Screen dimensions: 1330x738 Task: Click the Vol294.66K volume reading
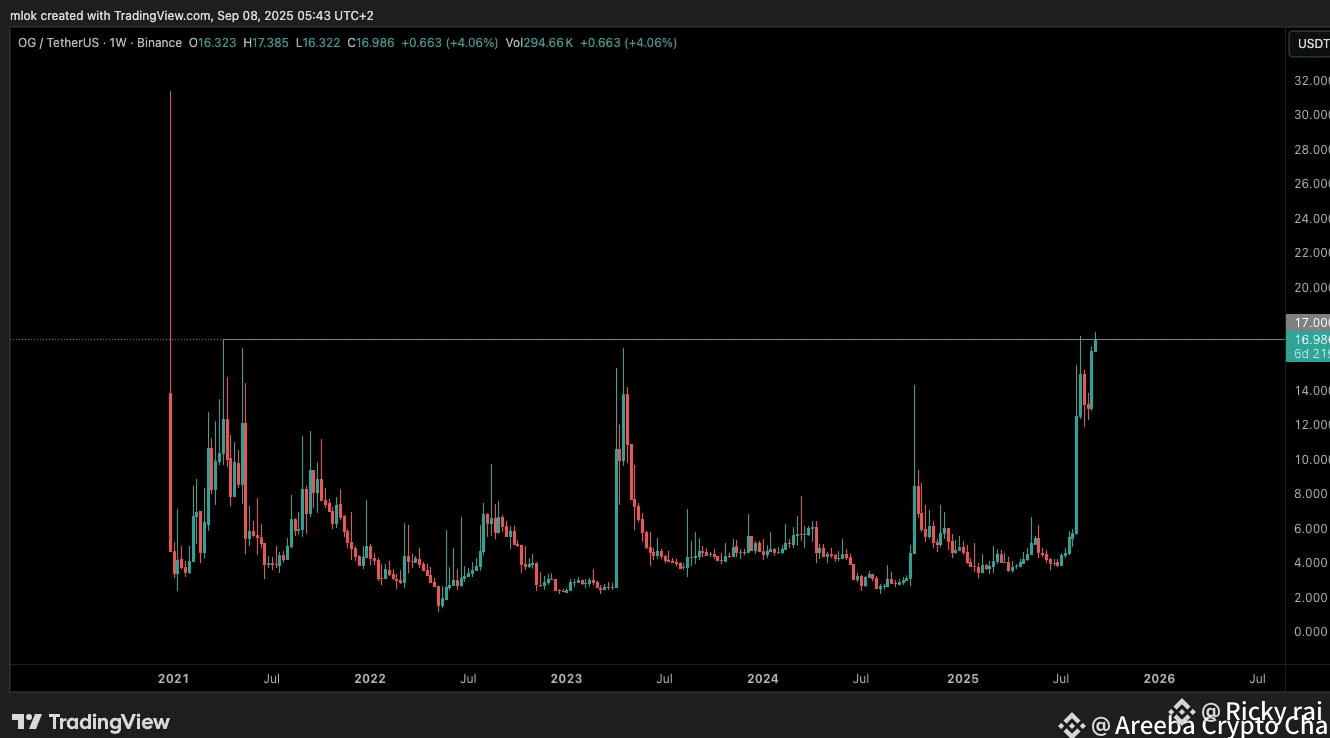(x=539, y=43)
